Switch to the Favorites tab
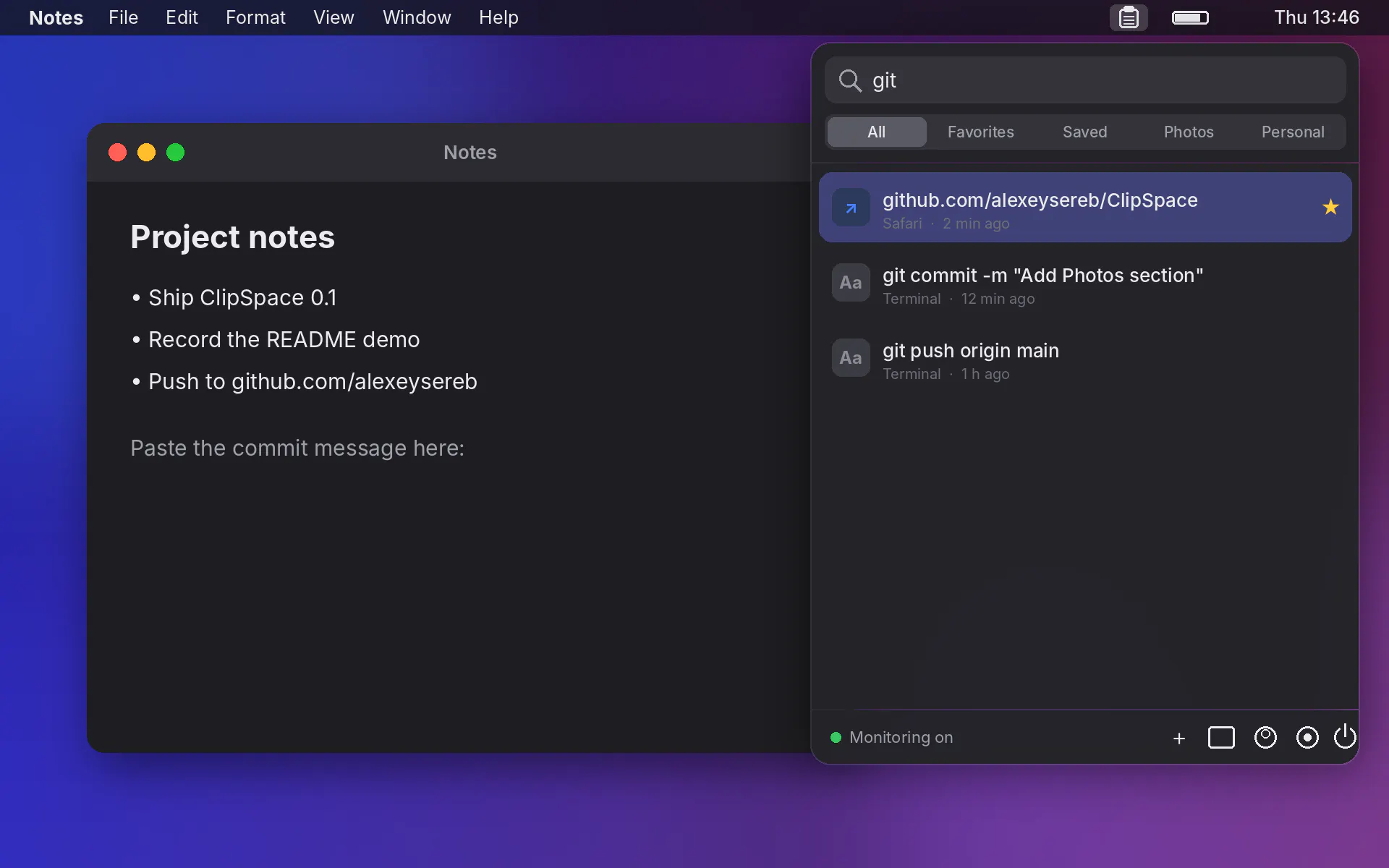 pos(980,132)
